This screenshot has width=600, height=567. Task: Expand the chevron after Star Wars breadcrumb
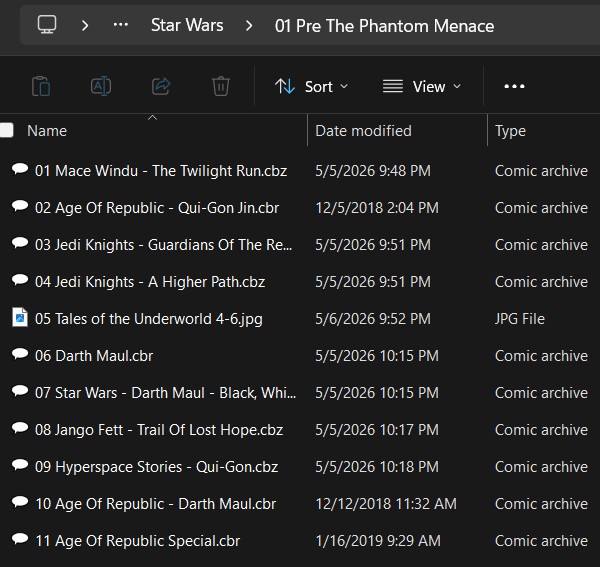[x=249, y=26]
